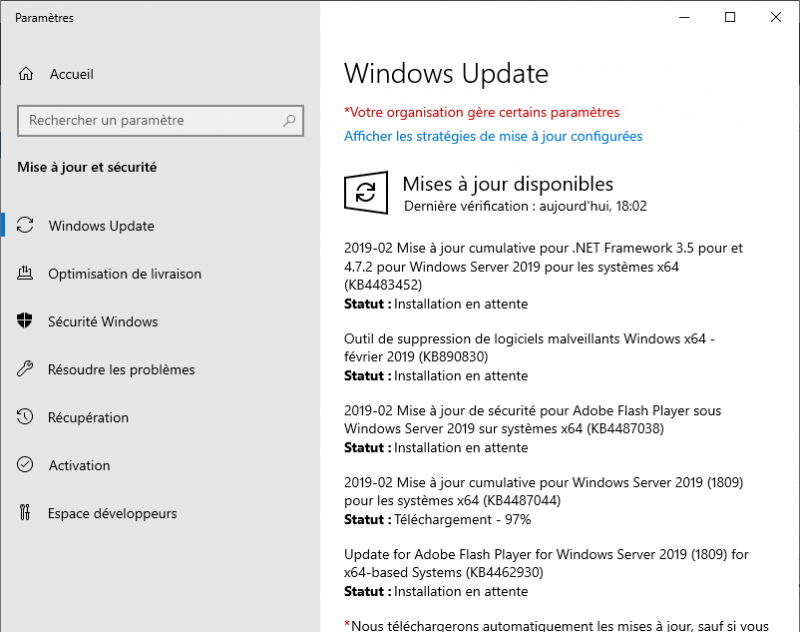Select the Windows Update sync arrows icon

(x=28, y=226)
